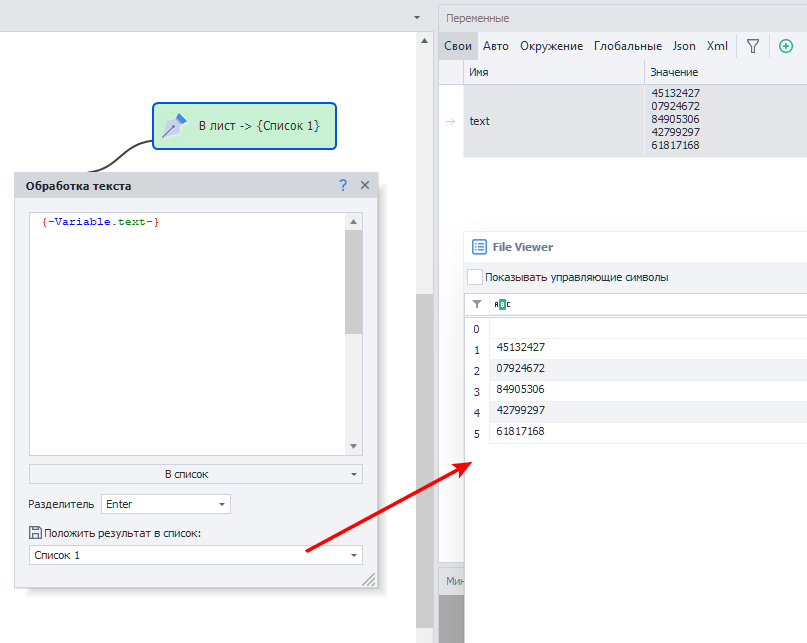This screenshot has width=807, height=643.
Task: Add a new variable with green plus
Action: (786, 46)
